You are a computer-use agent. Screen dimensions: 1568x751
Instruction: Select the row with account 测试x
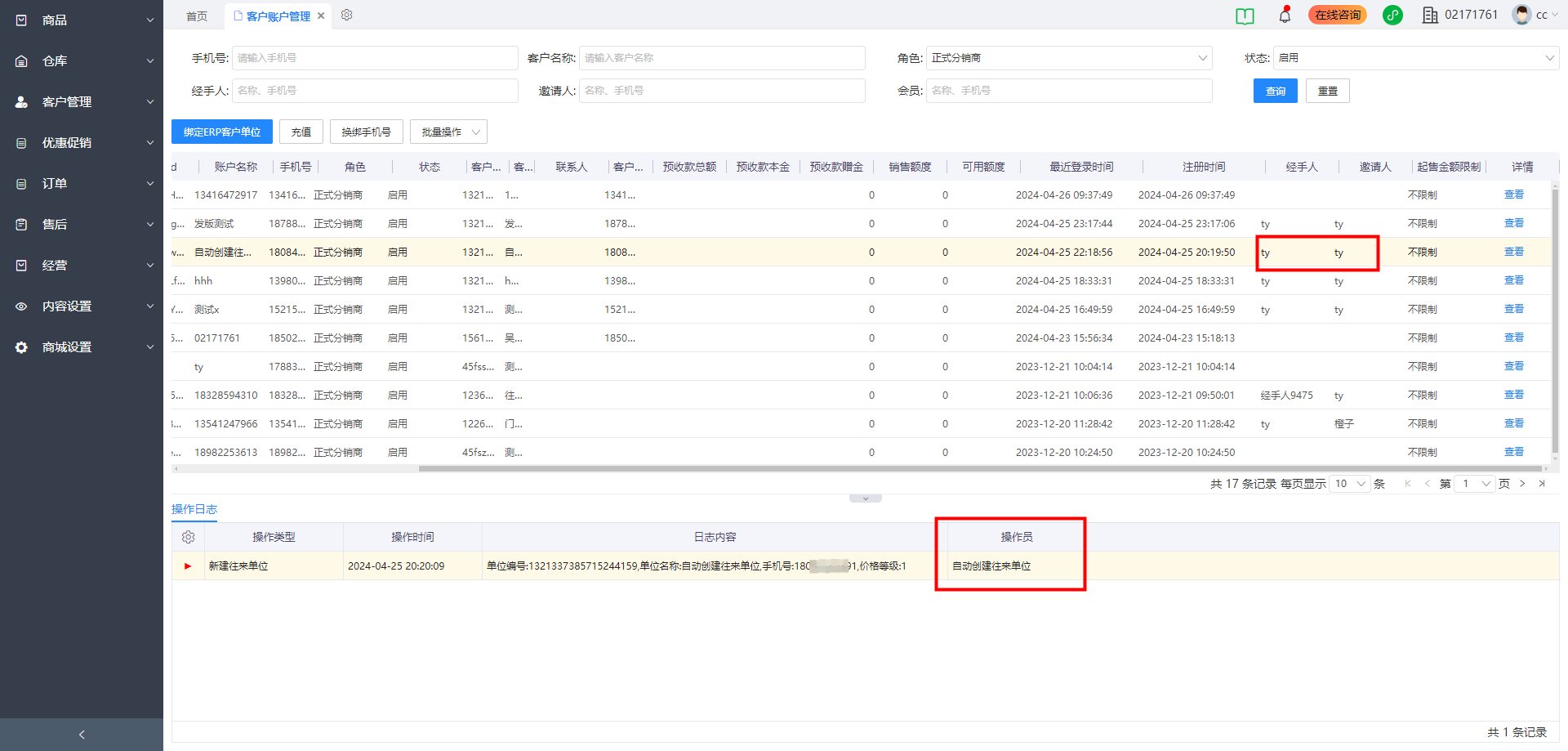(861, 309)
